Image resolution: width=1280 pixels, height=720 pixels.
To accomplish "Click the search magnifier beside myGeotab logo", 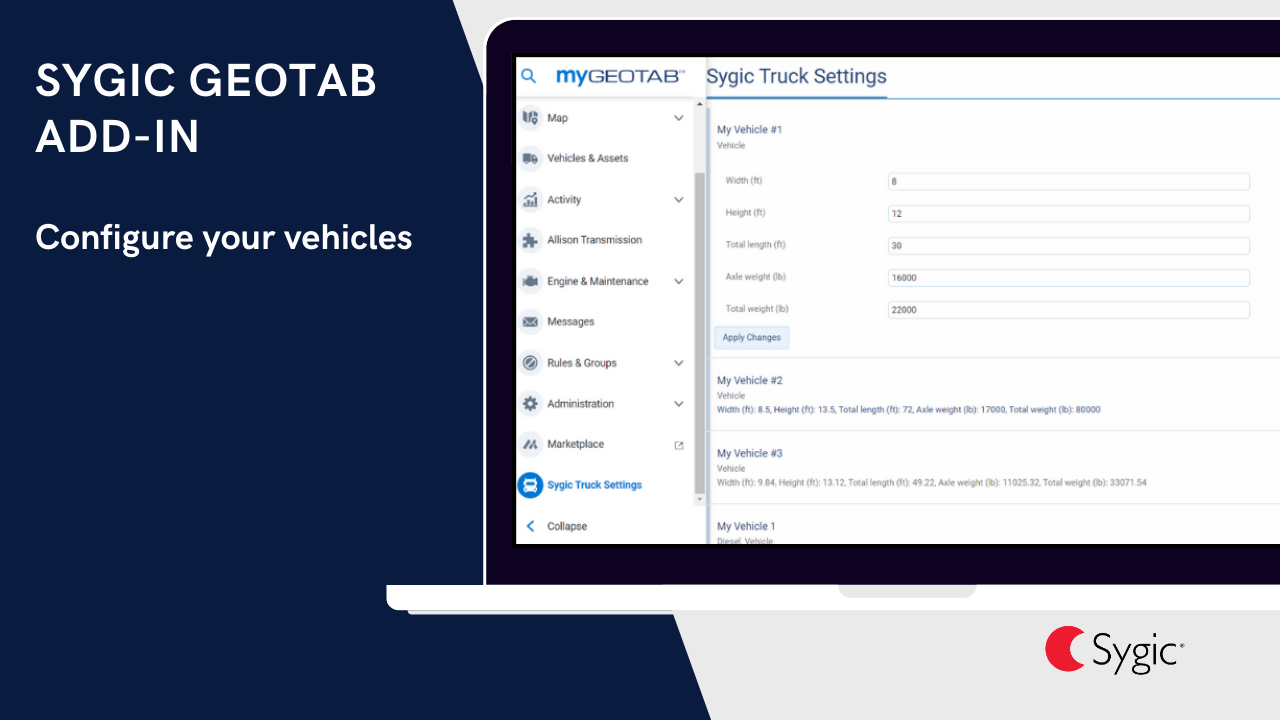I will (x=529, y=76).
